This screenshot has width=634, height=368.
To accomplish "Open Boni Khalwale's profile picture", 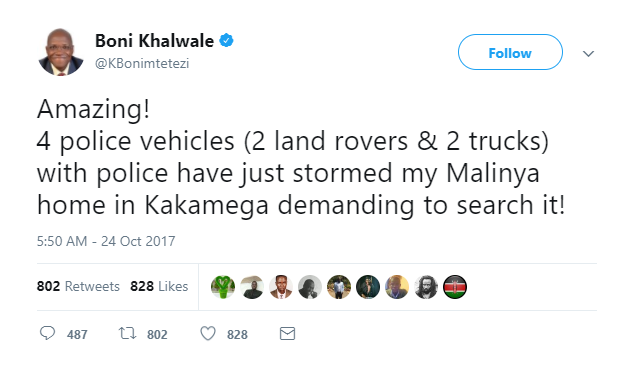I will (x=61, y=52).
